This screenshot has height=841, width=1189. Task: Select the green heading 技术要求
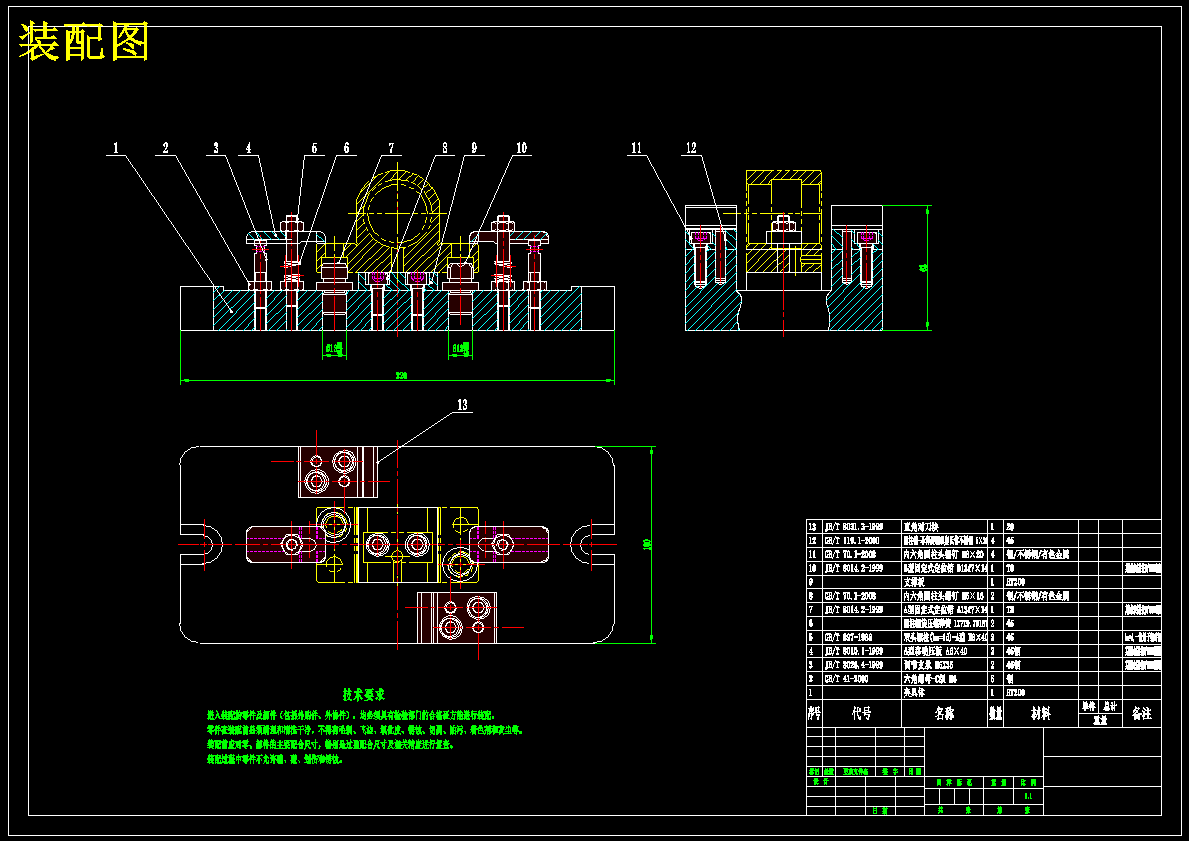pyautogui.click(x=364, y=695)
